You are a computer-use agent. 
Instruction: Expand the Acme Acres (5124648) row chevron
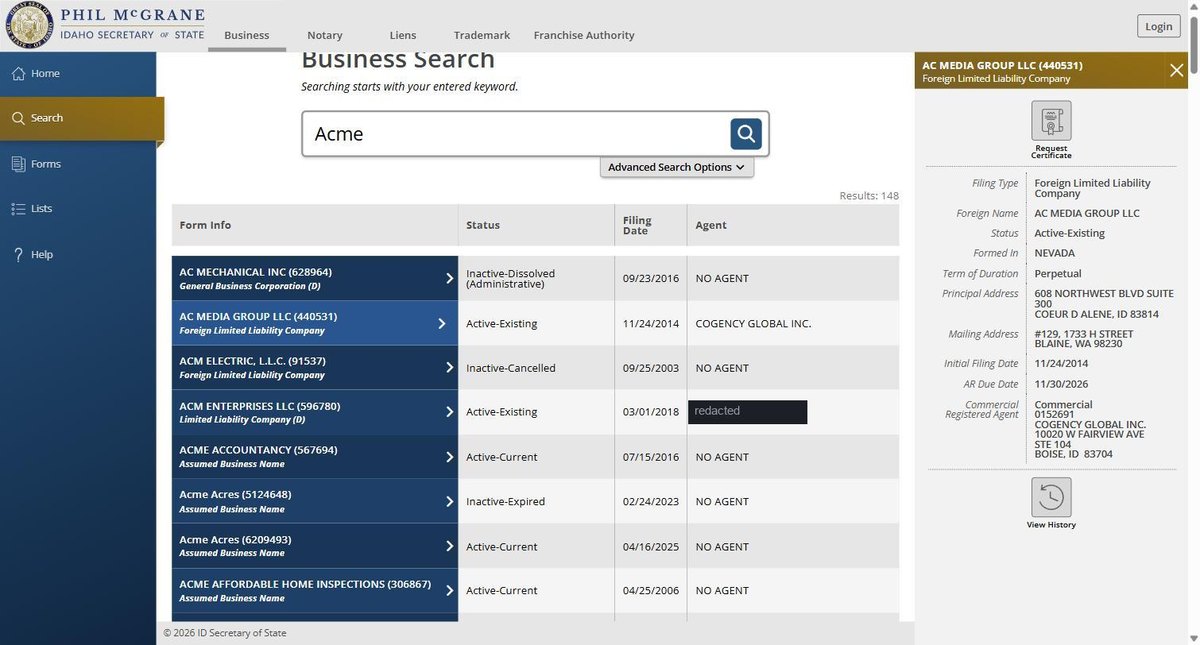point(449,501)
